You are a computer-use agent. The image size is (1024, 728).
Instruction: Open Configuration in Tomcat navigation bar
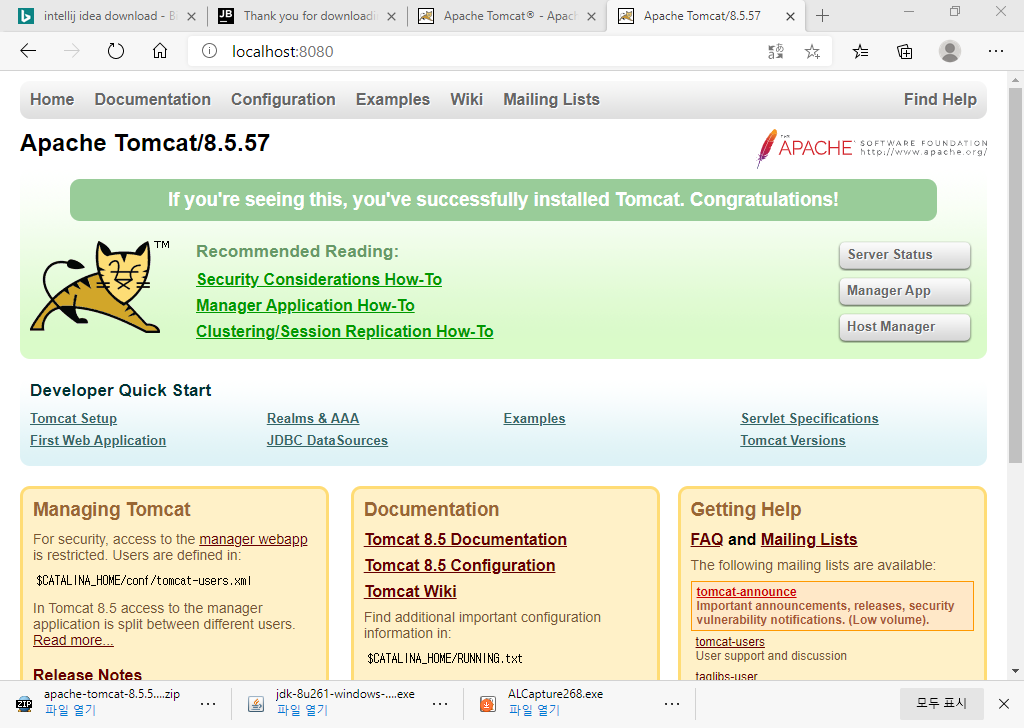click(x=283, y=99)
